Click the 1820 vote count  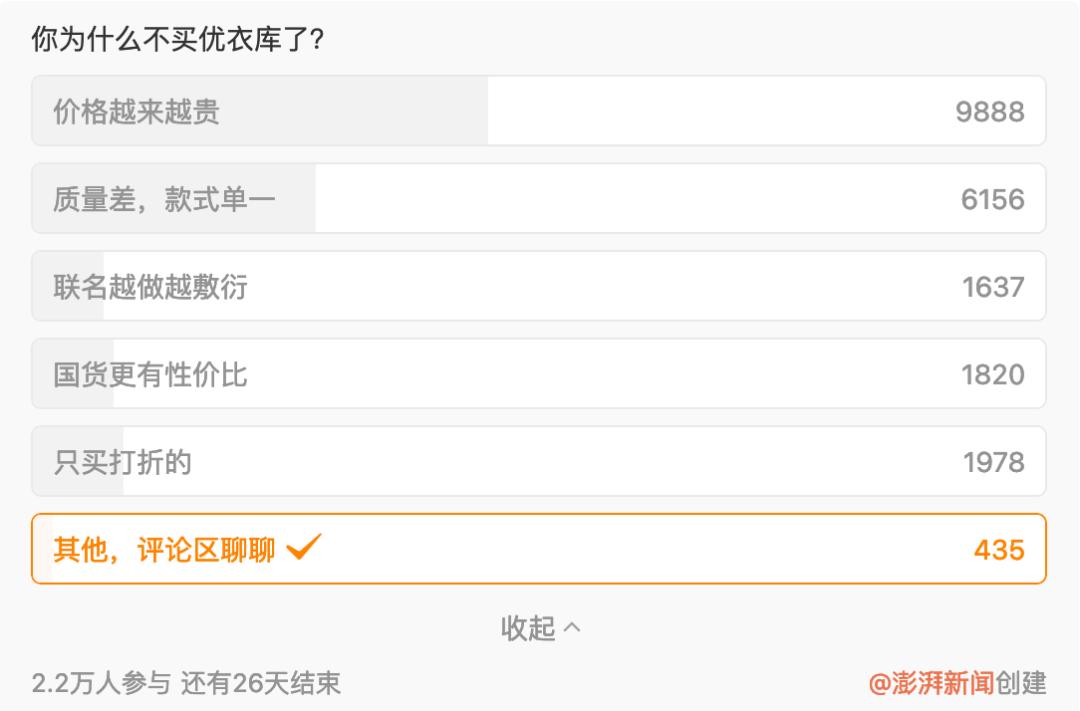993,376
